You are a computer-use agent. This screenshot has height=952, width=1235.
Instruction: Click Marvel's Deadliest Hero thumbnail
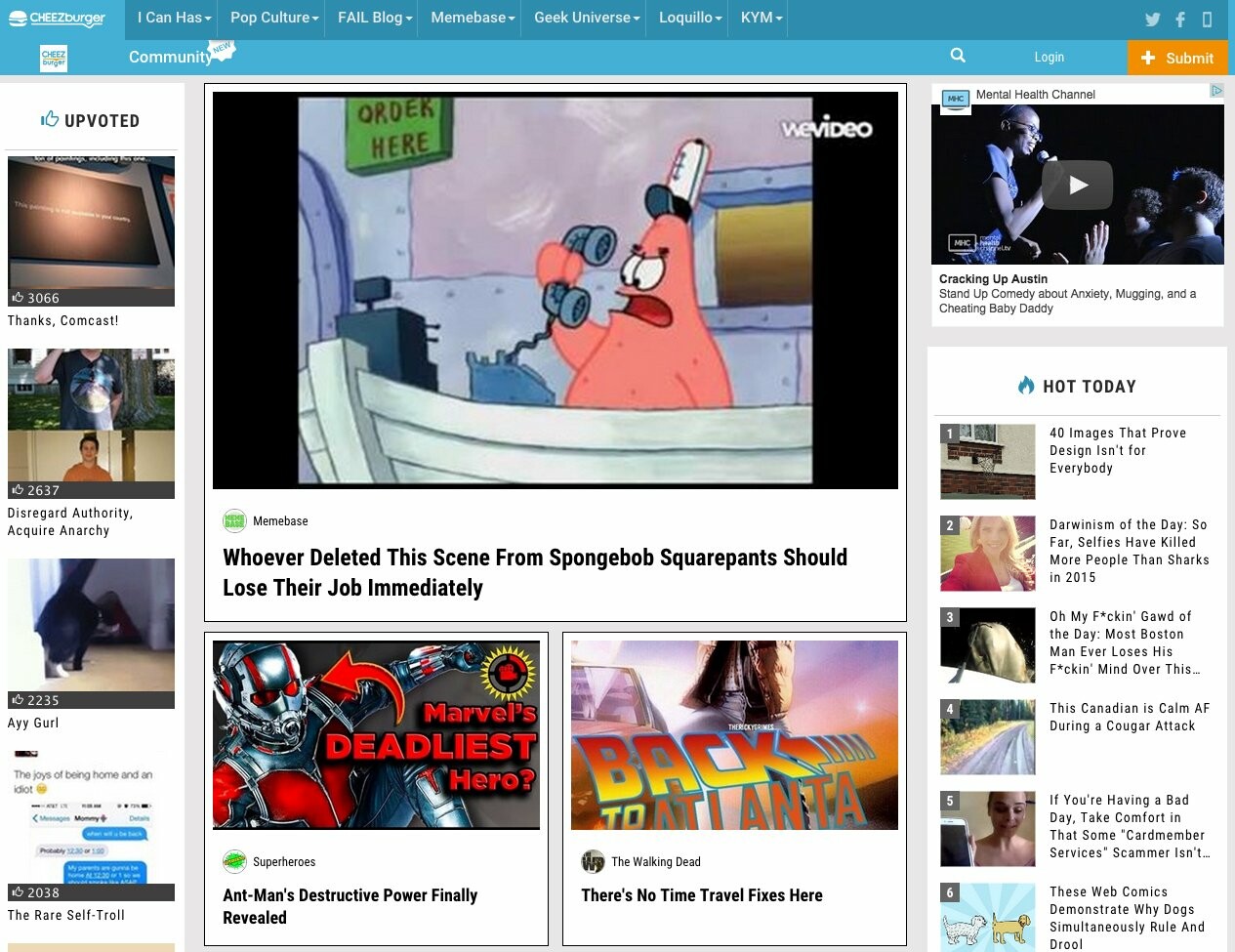(x=376, y=735)
